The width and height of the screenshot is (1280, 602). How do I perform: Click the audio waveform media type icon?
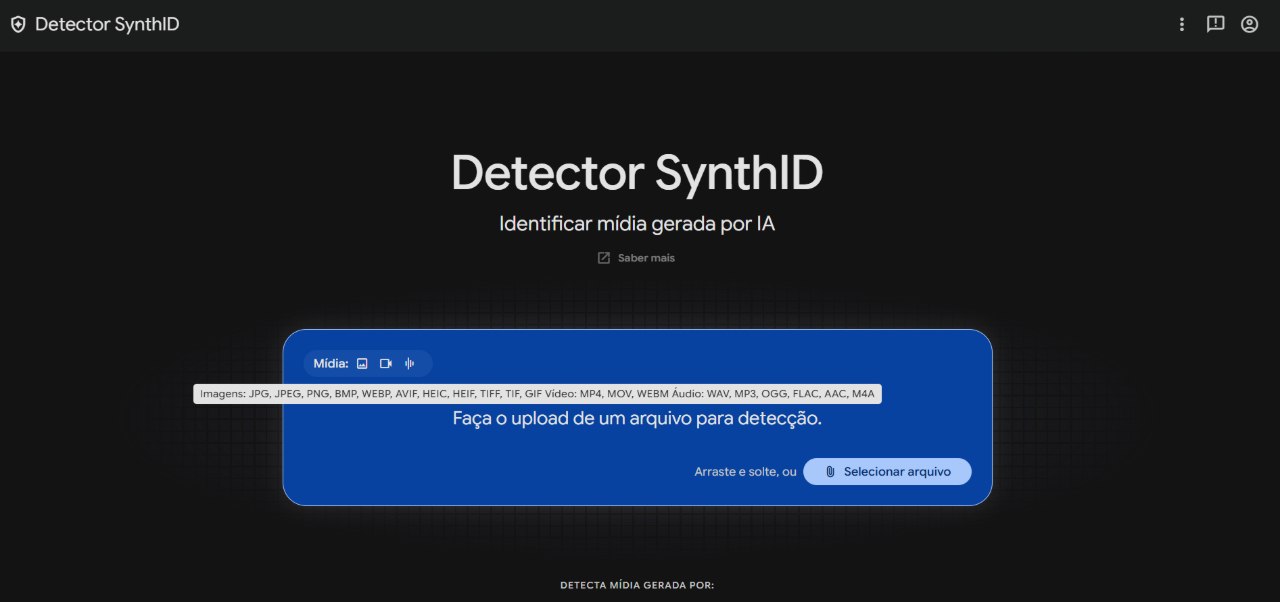pyautogui.click(x=409, y=364)
